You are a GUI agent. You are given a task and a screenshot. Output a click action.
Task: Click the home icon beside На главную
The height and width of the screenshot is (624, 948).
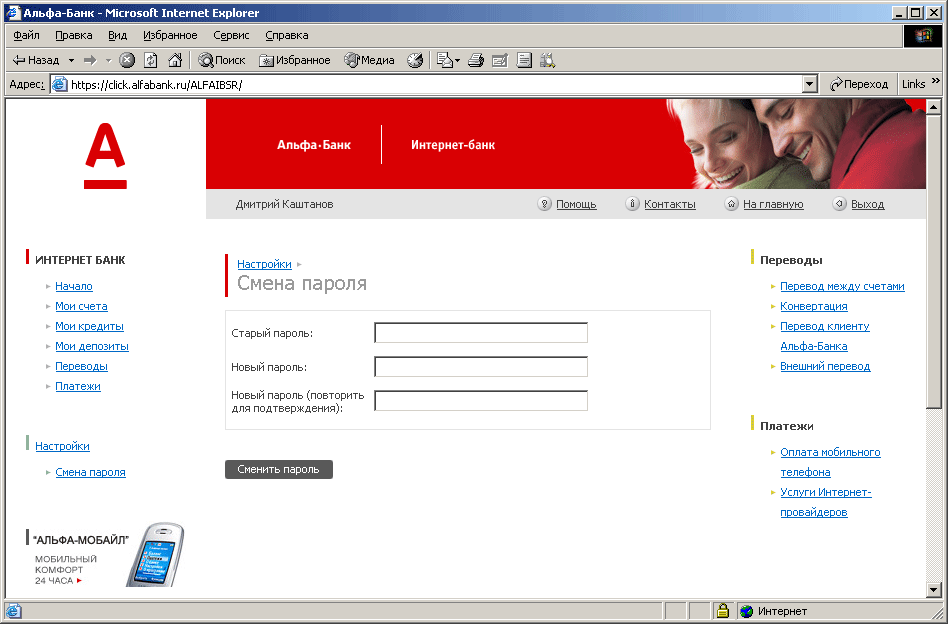coord(731,204)
